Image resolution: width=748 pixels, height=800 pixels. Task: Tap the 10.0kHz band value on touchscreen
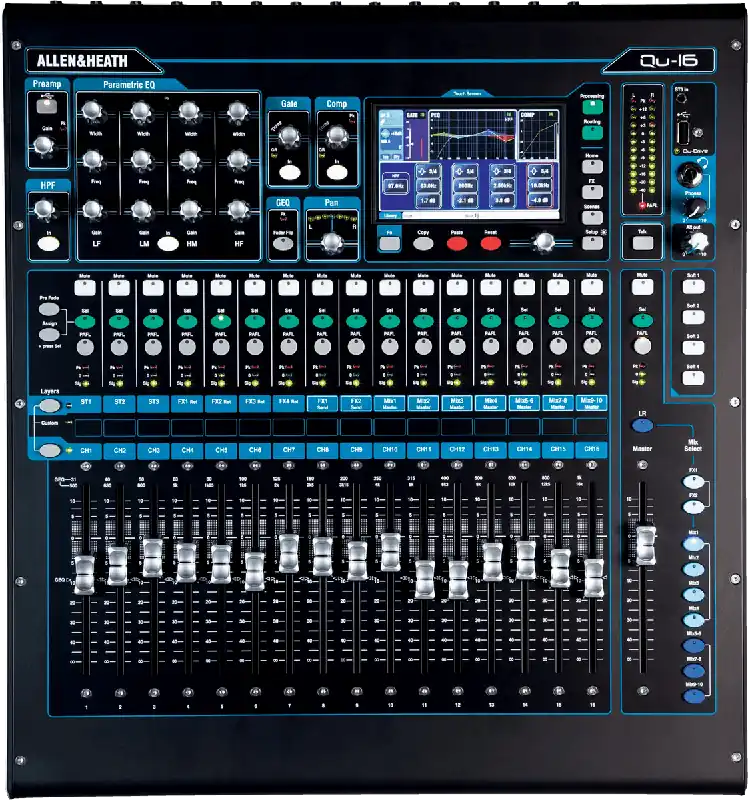[540, 186]
